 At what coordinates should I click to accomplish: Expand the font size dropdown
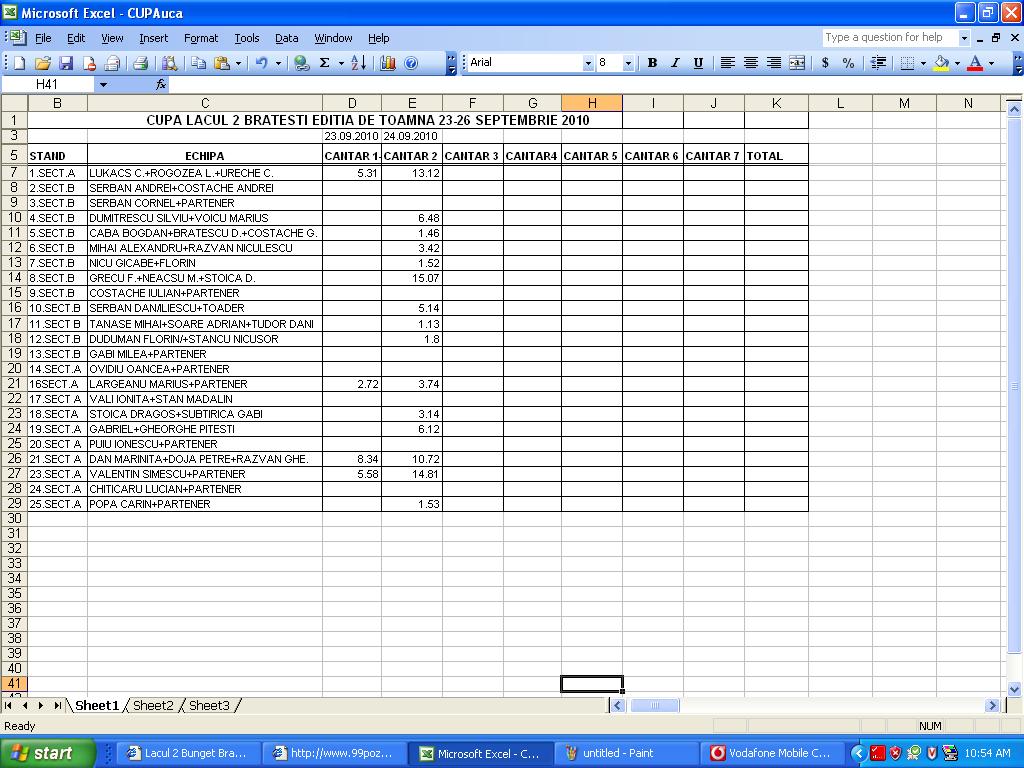point(628,63)
